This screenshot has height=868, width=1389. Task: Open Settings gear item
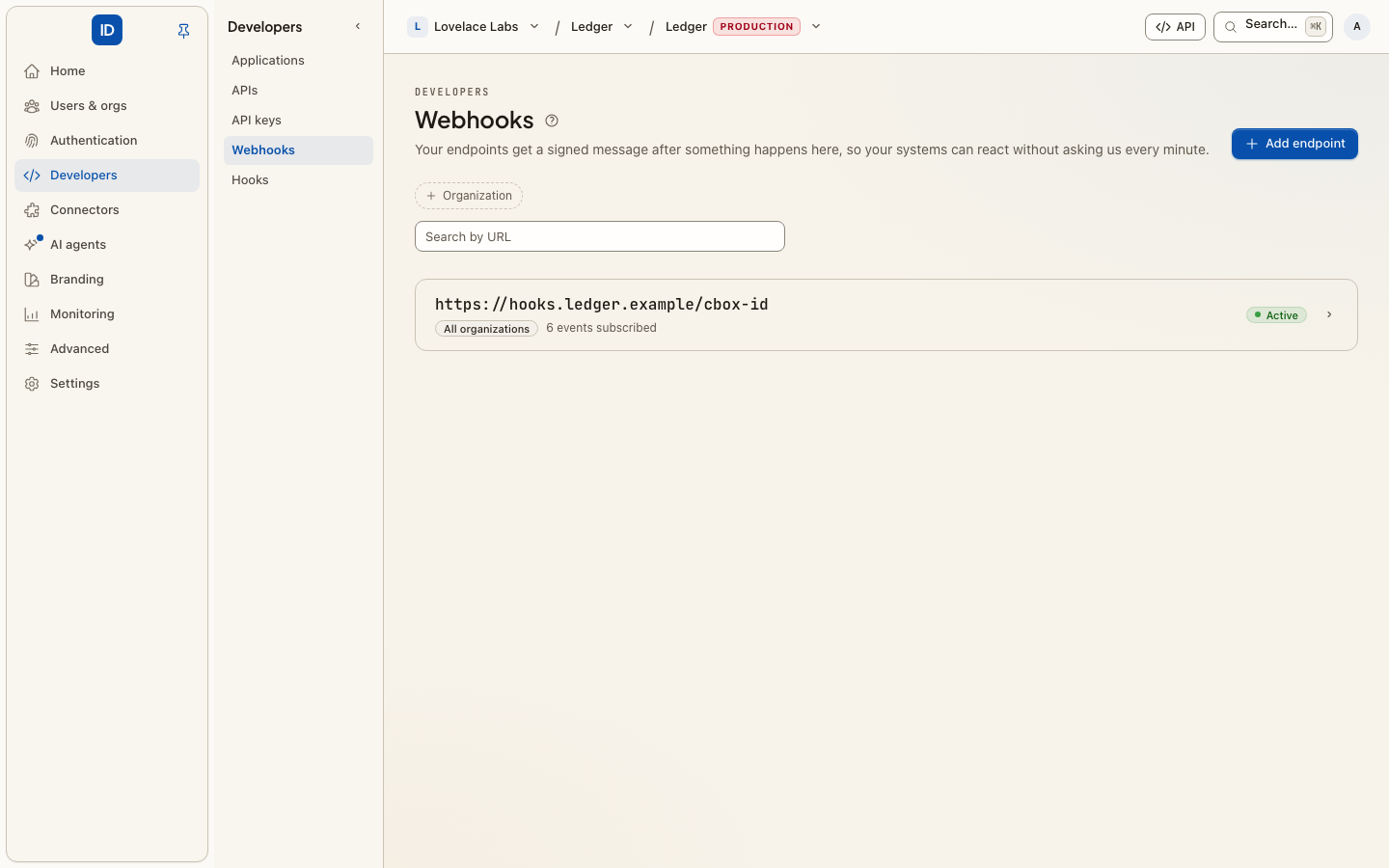tap(107, 384)
